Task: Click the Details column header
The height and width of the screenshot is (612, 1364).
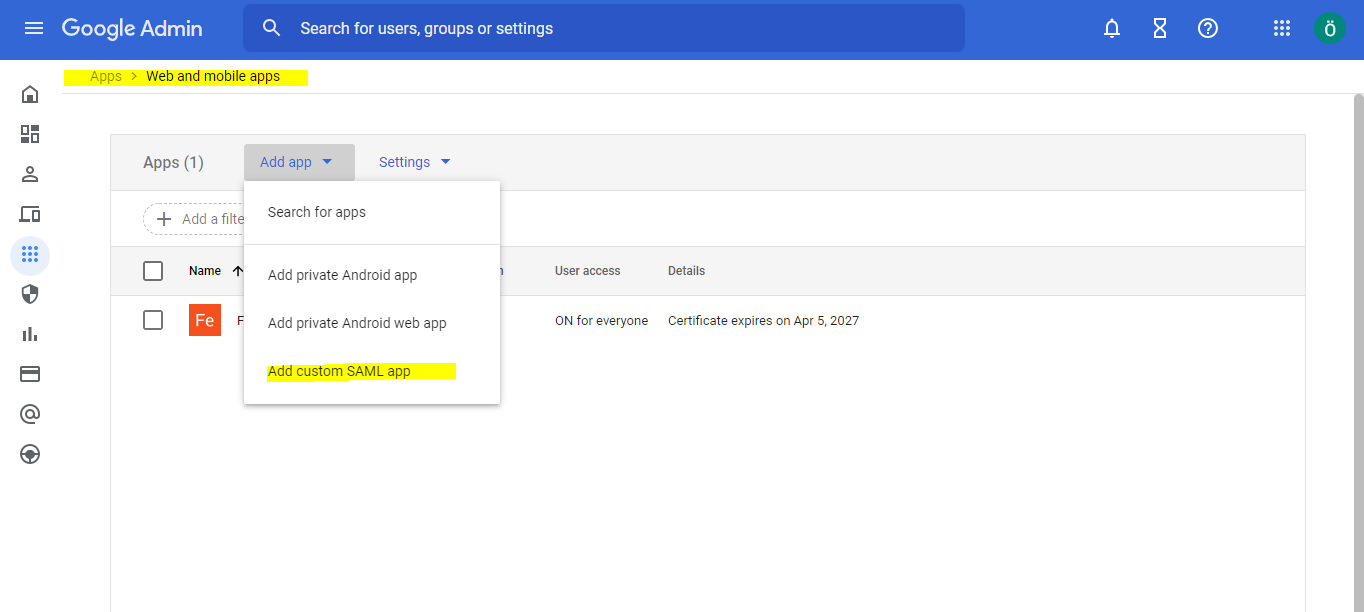Action: (x=686, y=271)
